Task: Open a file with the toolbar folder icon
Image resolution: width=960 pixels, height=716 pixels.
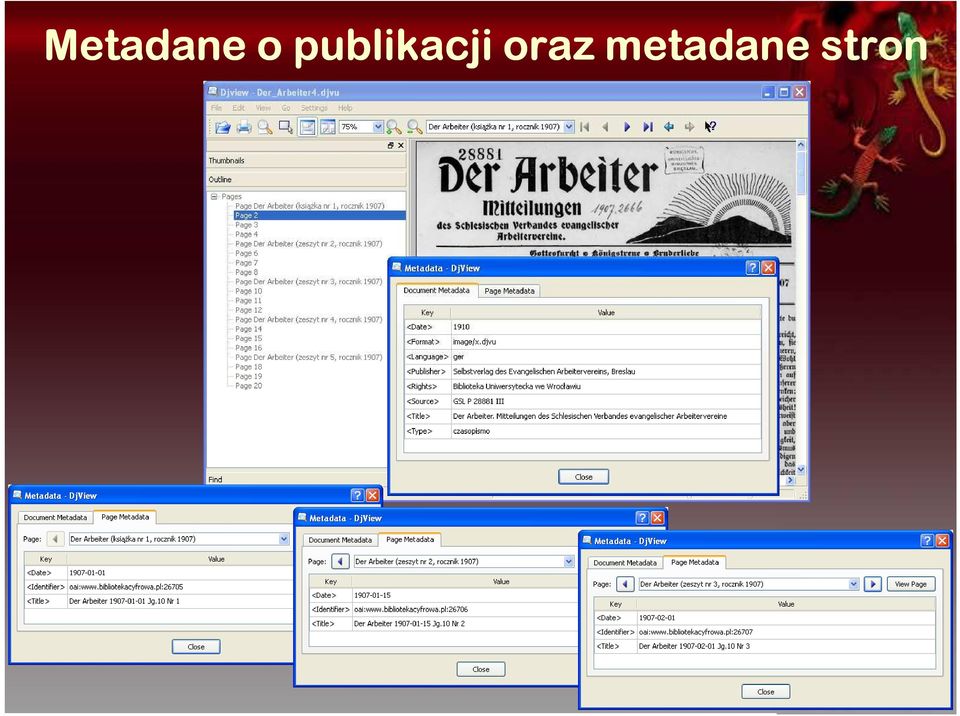Action: 223,127
